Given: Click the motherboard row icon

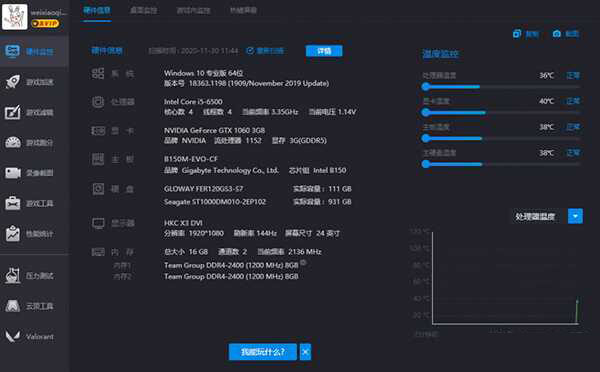Looking at the screenshot, I should coord(98,159).
